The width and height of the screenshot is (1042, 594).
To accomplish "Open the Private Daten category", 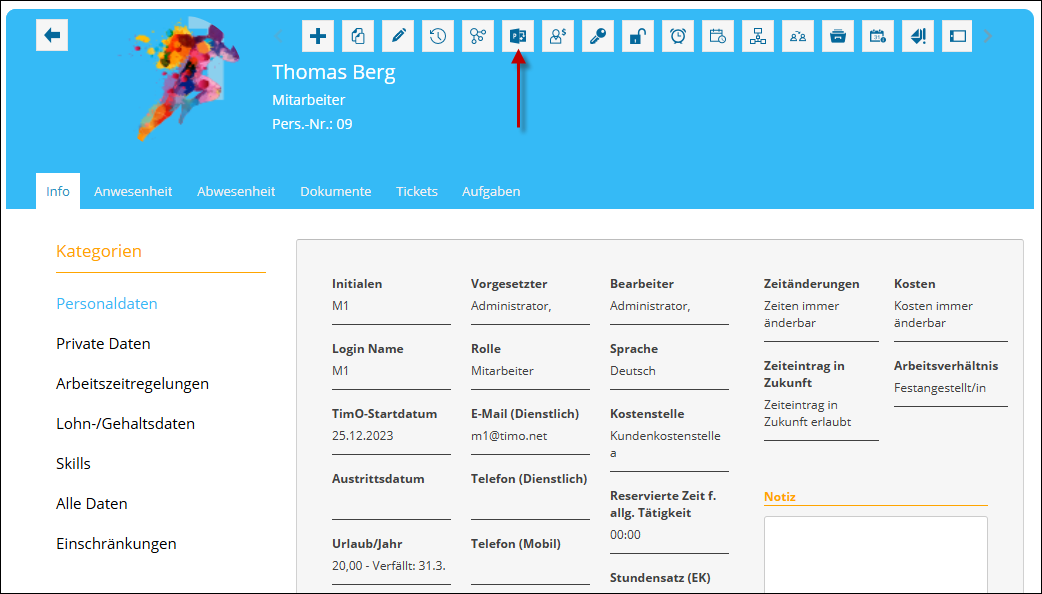I will pyautogui.click(x=103, y=344).
